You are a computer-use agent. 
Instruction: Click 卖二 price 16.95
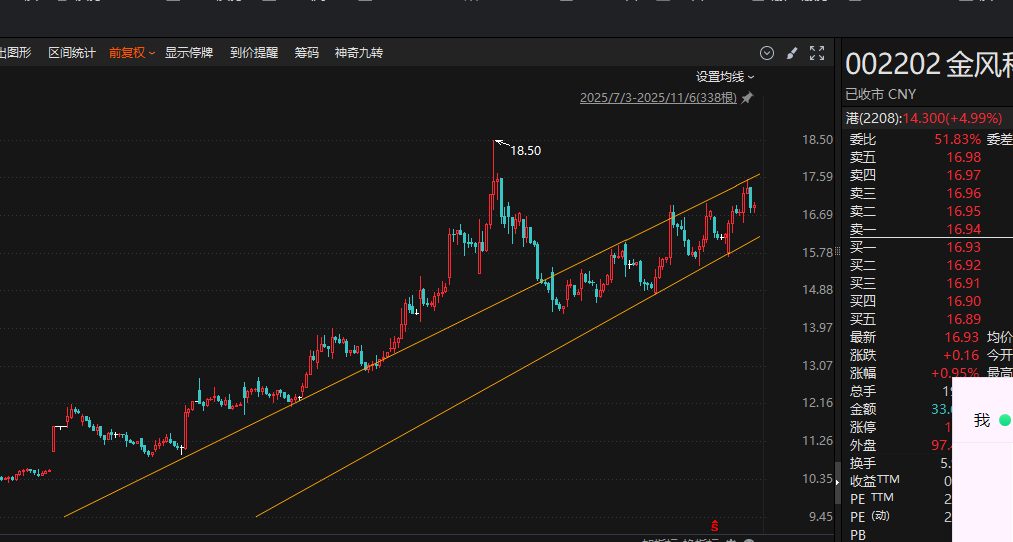(x=963, y=211)
